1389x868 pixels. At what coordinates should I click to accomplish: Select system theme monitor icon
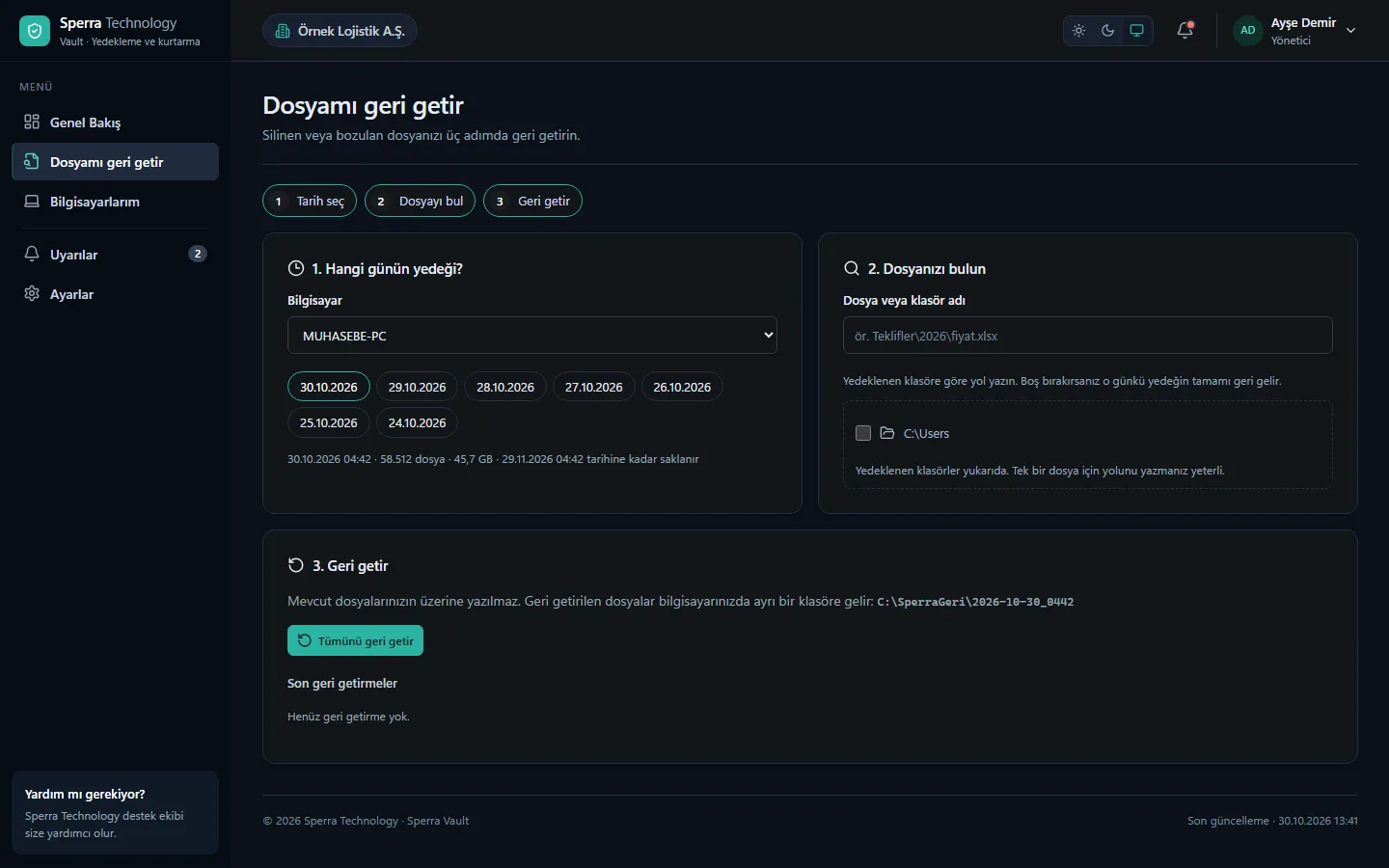1137,31
